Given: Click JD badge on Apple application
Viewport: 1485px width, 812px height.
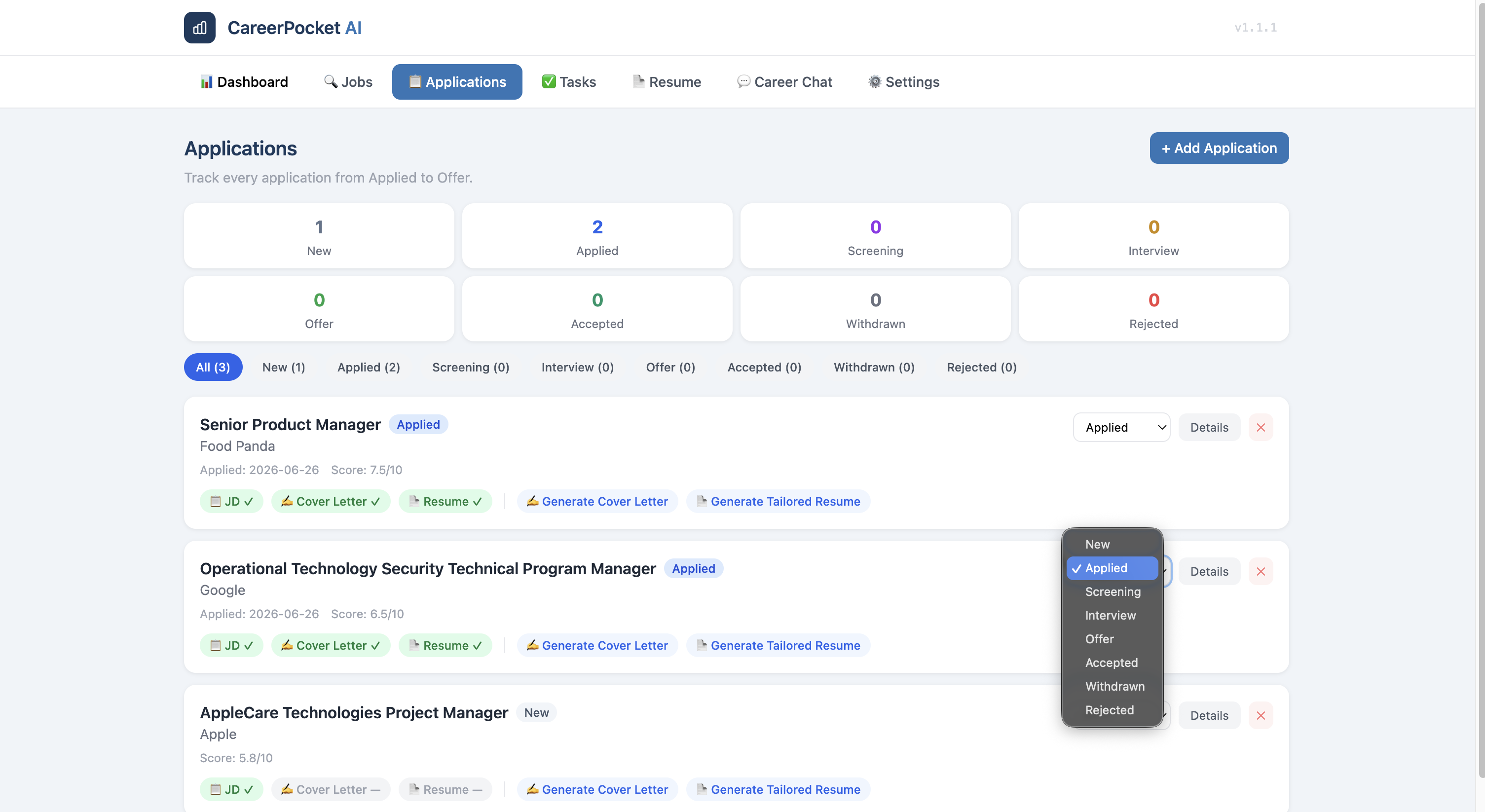Looking at the screenshot, I should tap(231, 789).
